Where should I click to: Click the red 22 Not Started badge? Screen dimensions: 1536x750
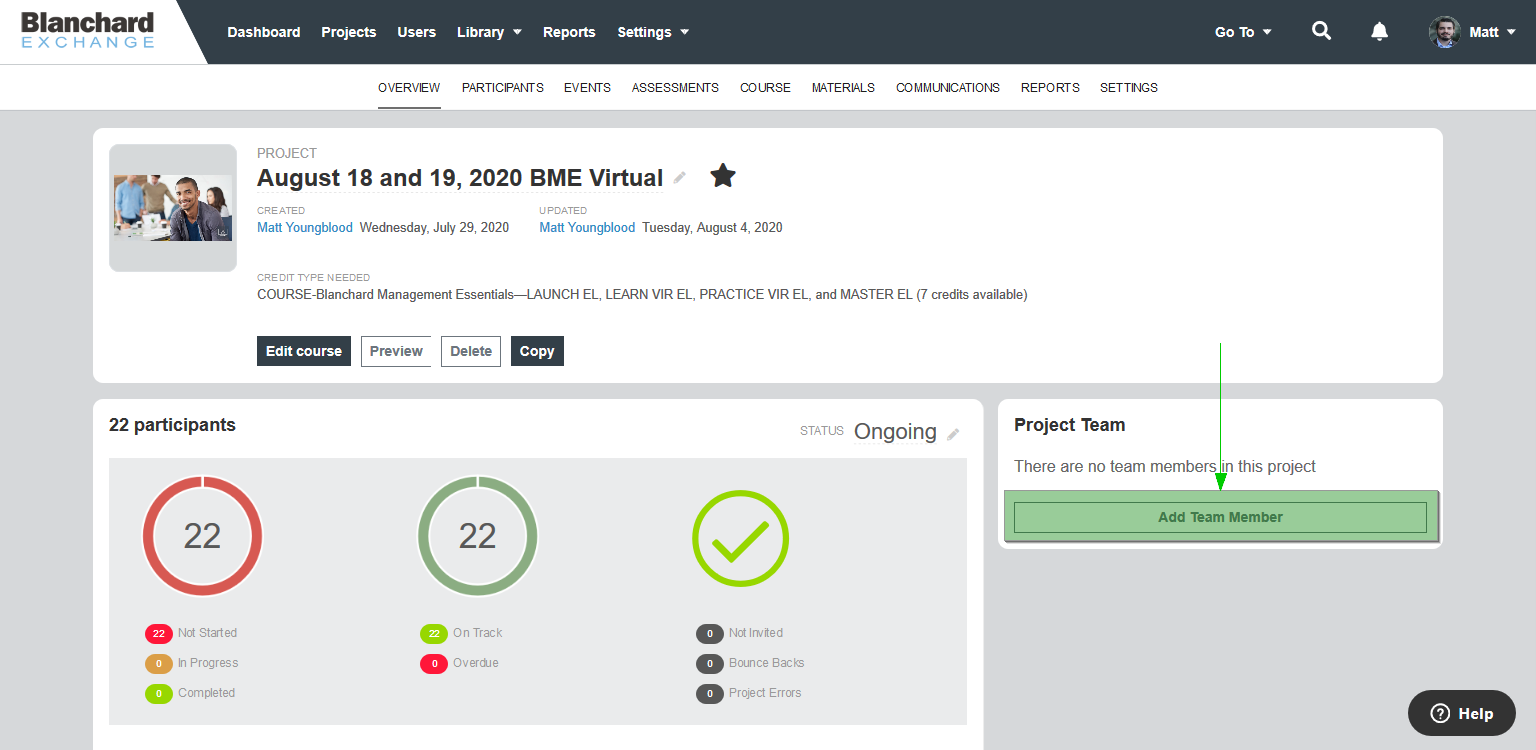(x=159, y=633)
